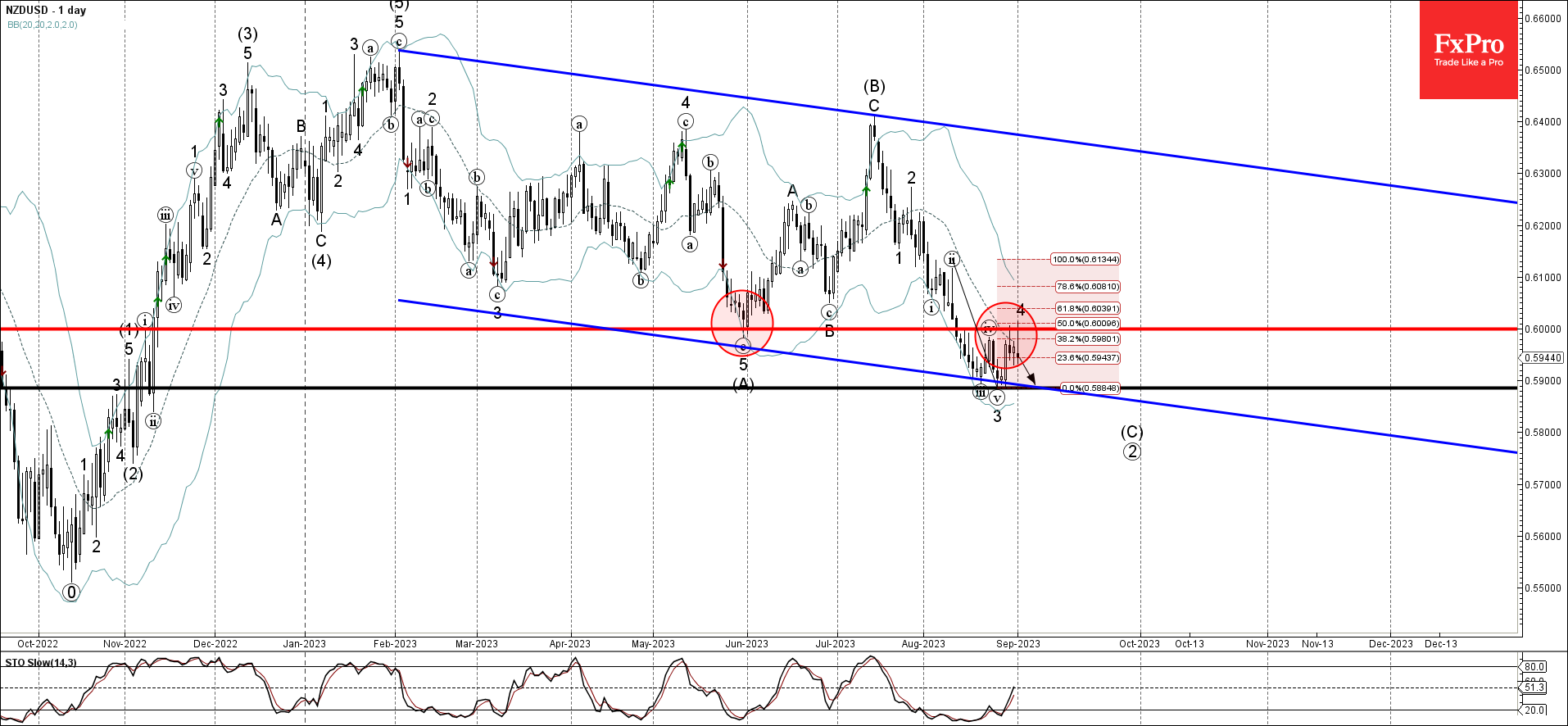Viewport: 1568px width, 726px height.
Task: Select the 0.59440 current price tag
Action: click(x=1543, y=358)
